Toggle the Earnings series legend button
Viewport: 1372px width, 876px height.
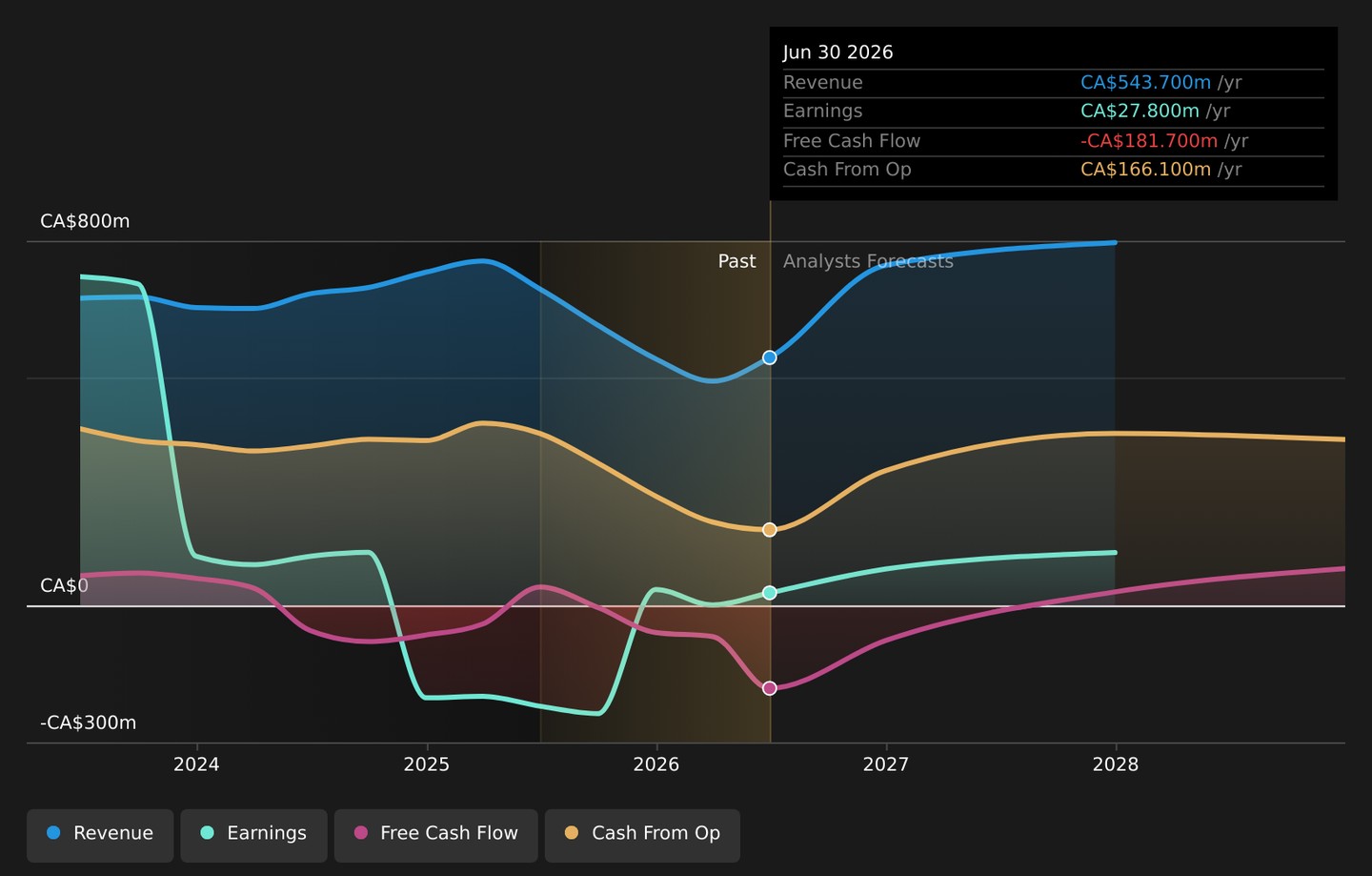click(x=253, y=835)
